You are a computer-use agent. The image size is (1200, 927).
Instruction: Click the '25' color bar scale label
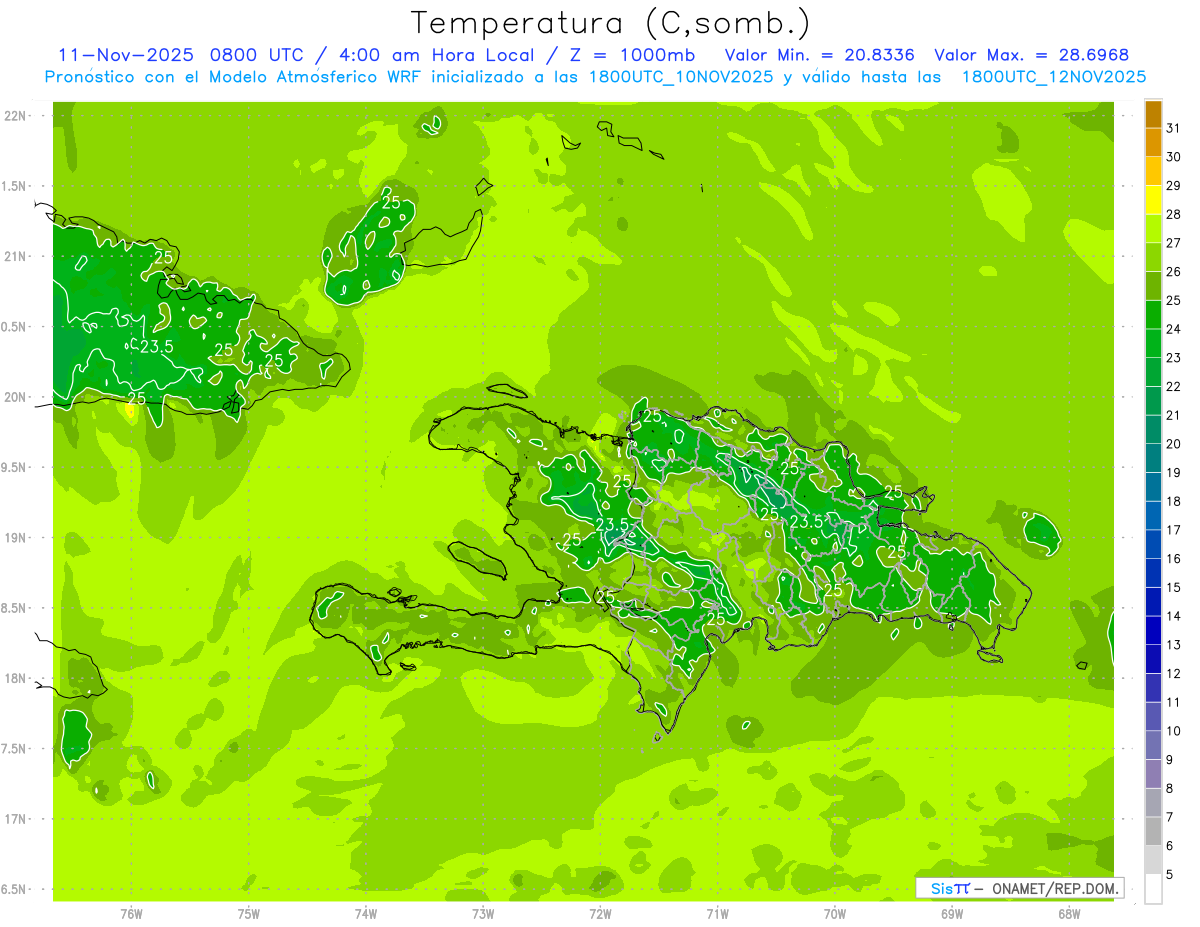click(1174, 300)
